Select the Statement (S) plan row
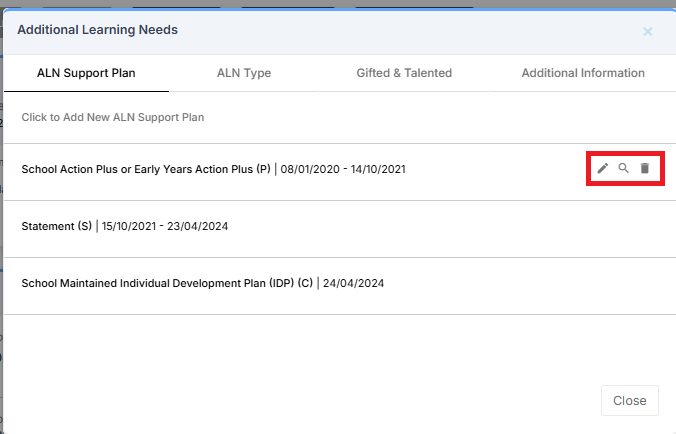The image size is (676, 434). tap(125, 227)
